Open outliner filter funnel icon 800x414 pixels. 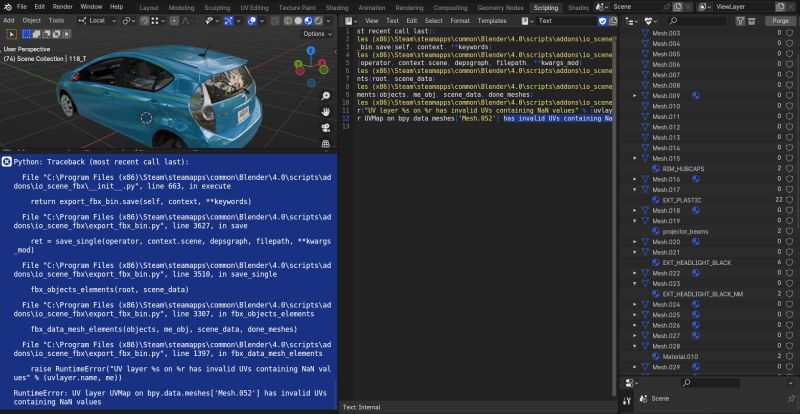click(x=740, y=21)
